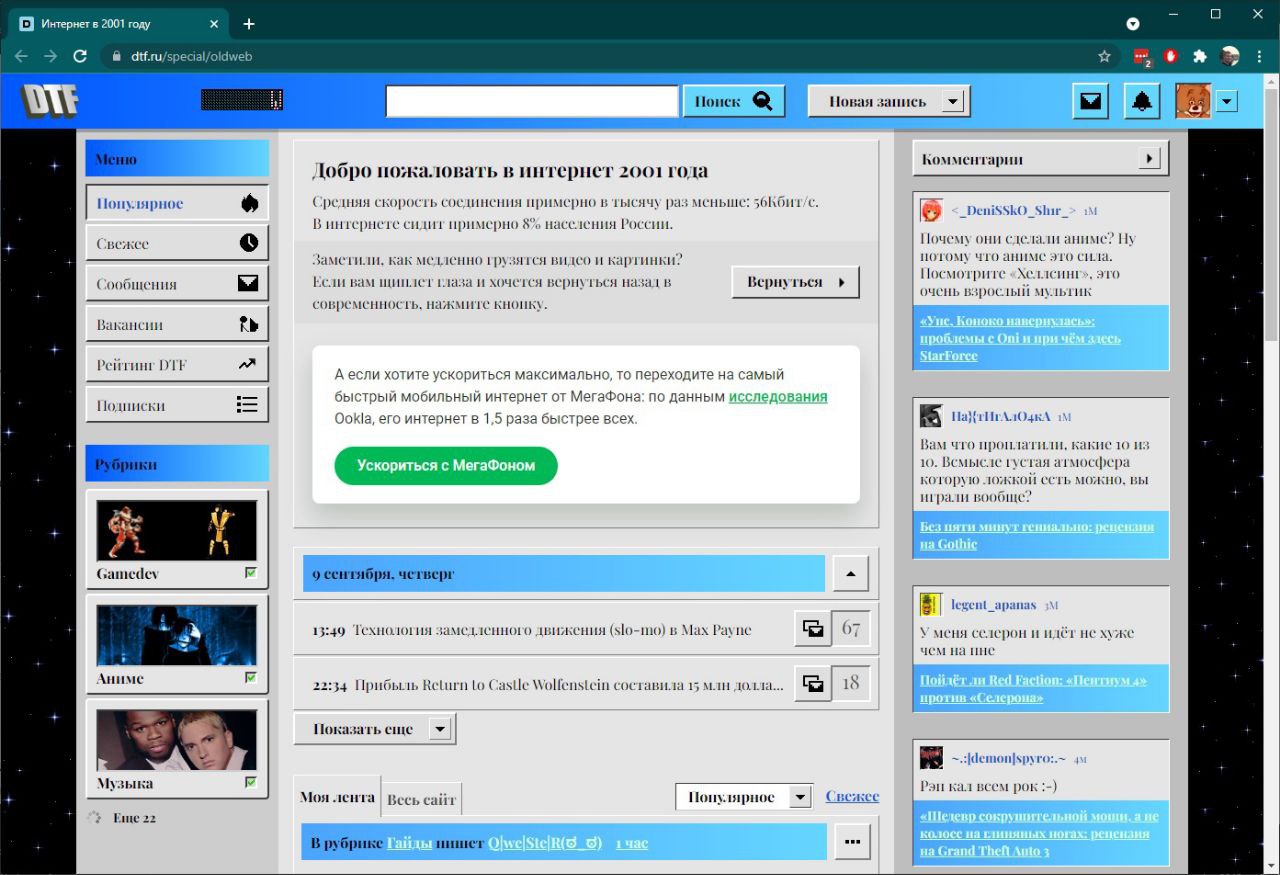Open a new browser tab
Image resolution: width=1280 pixels, height=875 pixels.
click(249, 23)
